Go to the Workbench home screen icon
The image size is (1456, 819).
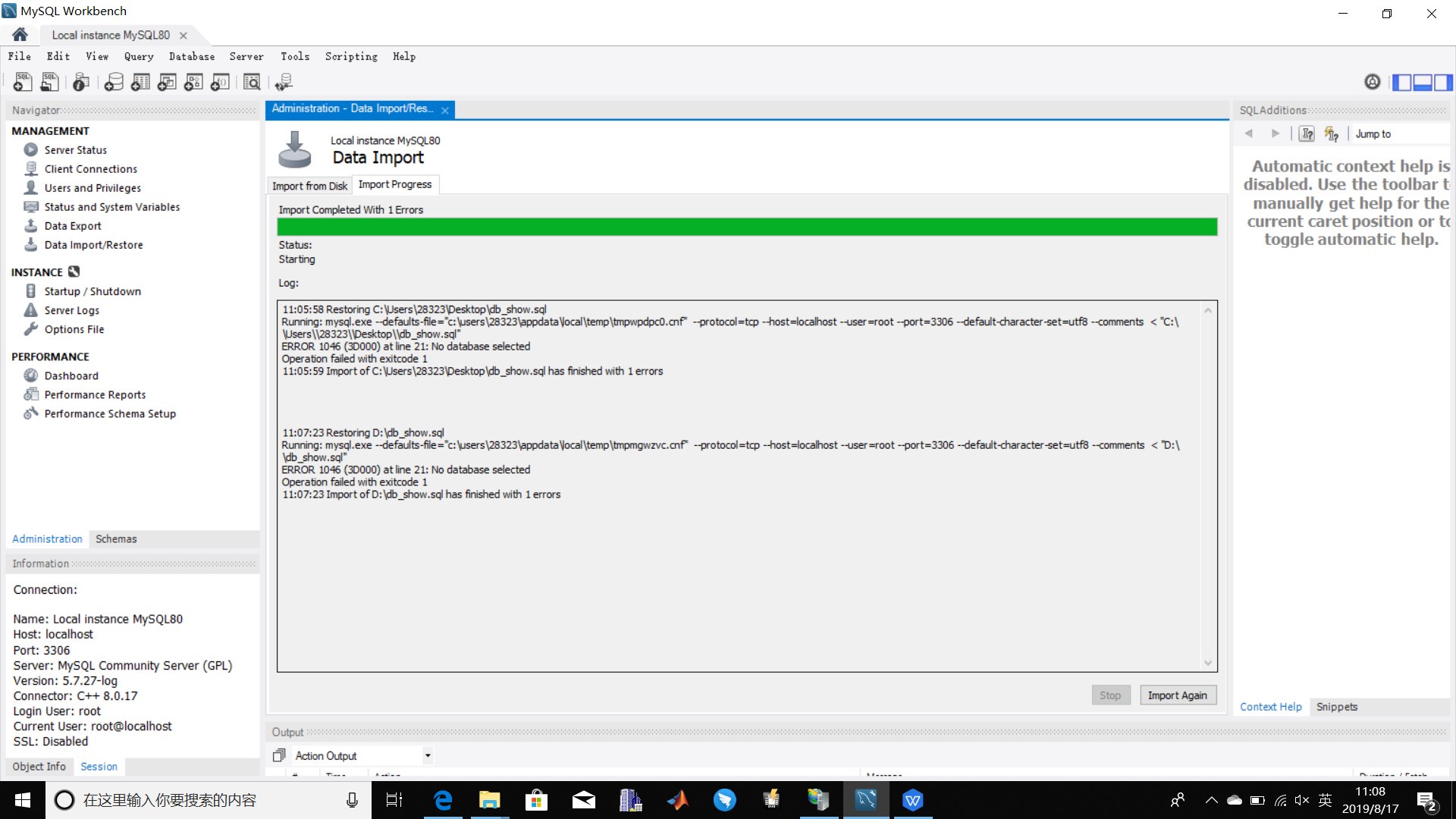20,35
